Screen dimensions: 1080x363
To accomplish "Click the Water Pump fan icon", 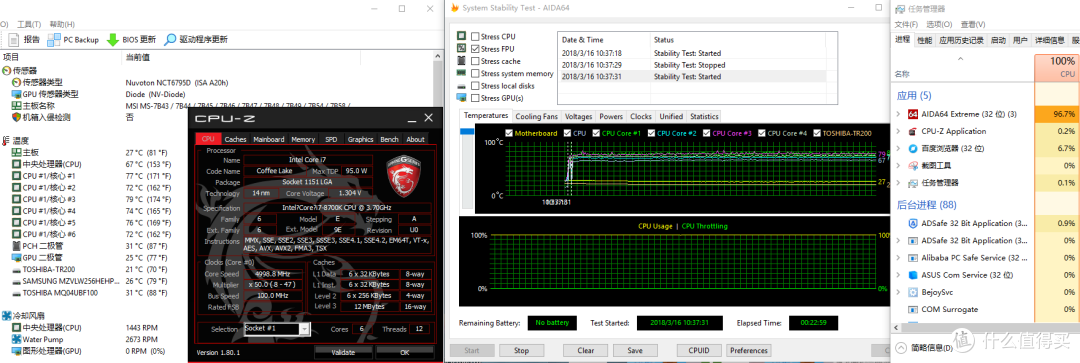I will [17, 340].
